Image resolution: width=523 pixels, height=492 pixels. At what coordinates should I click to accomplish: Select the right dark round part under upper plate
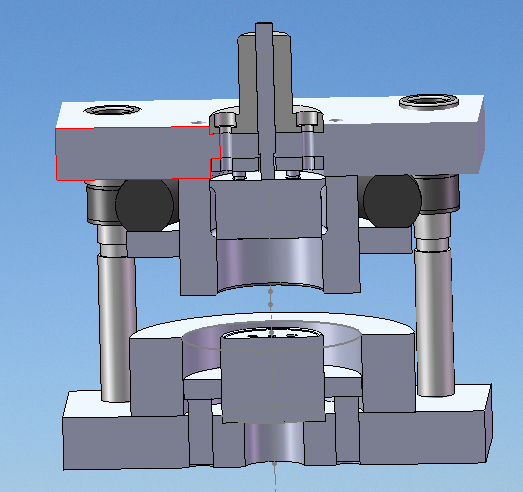coord(392,200)
